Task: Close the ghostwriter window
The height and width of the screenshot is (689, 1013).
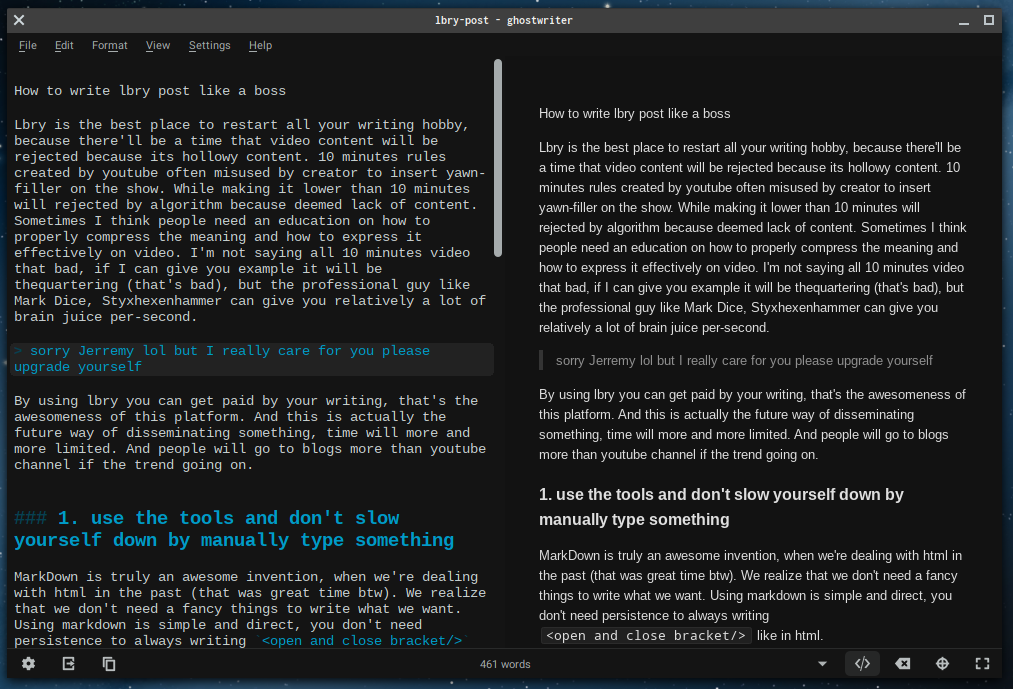Action: (19, 20)
